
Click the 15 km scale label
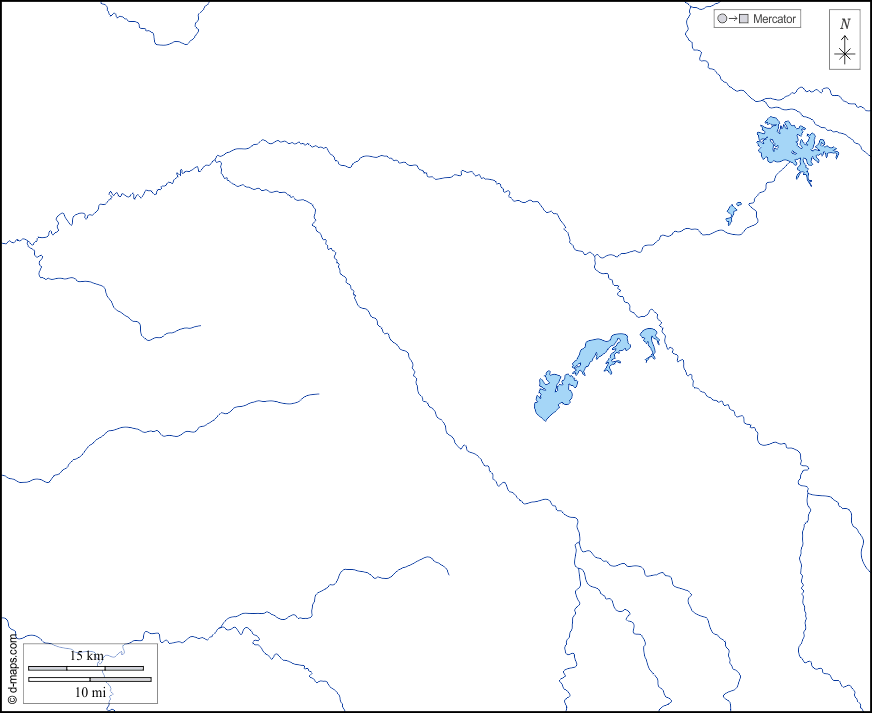pyautogui.click(x=86, y=656)
